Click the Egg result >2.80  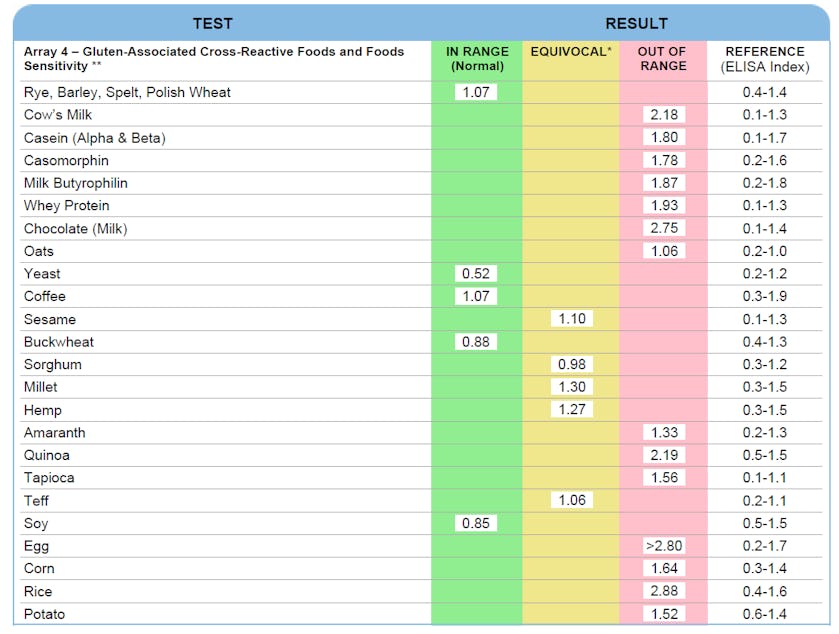pyautogui.click(x=664, y=546)
